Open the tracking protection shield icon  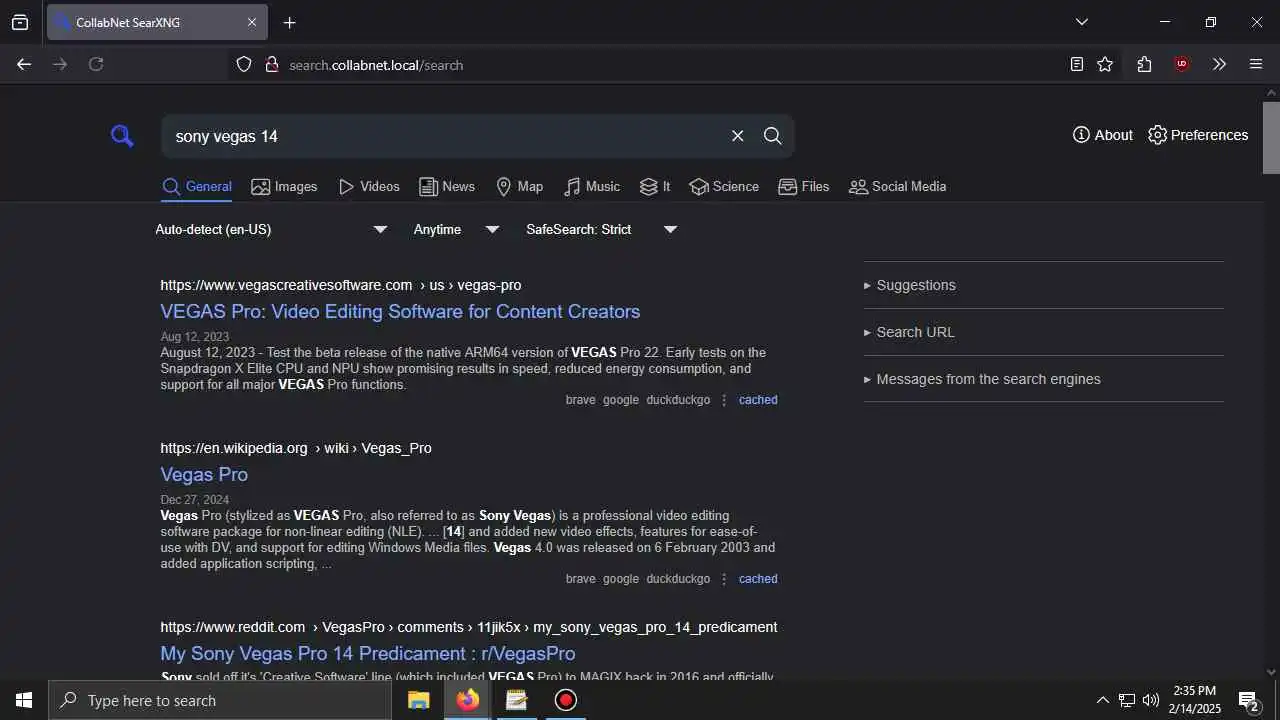click(244, 65)
